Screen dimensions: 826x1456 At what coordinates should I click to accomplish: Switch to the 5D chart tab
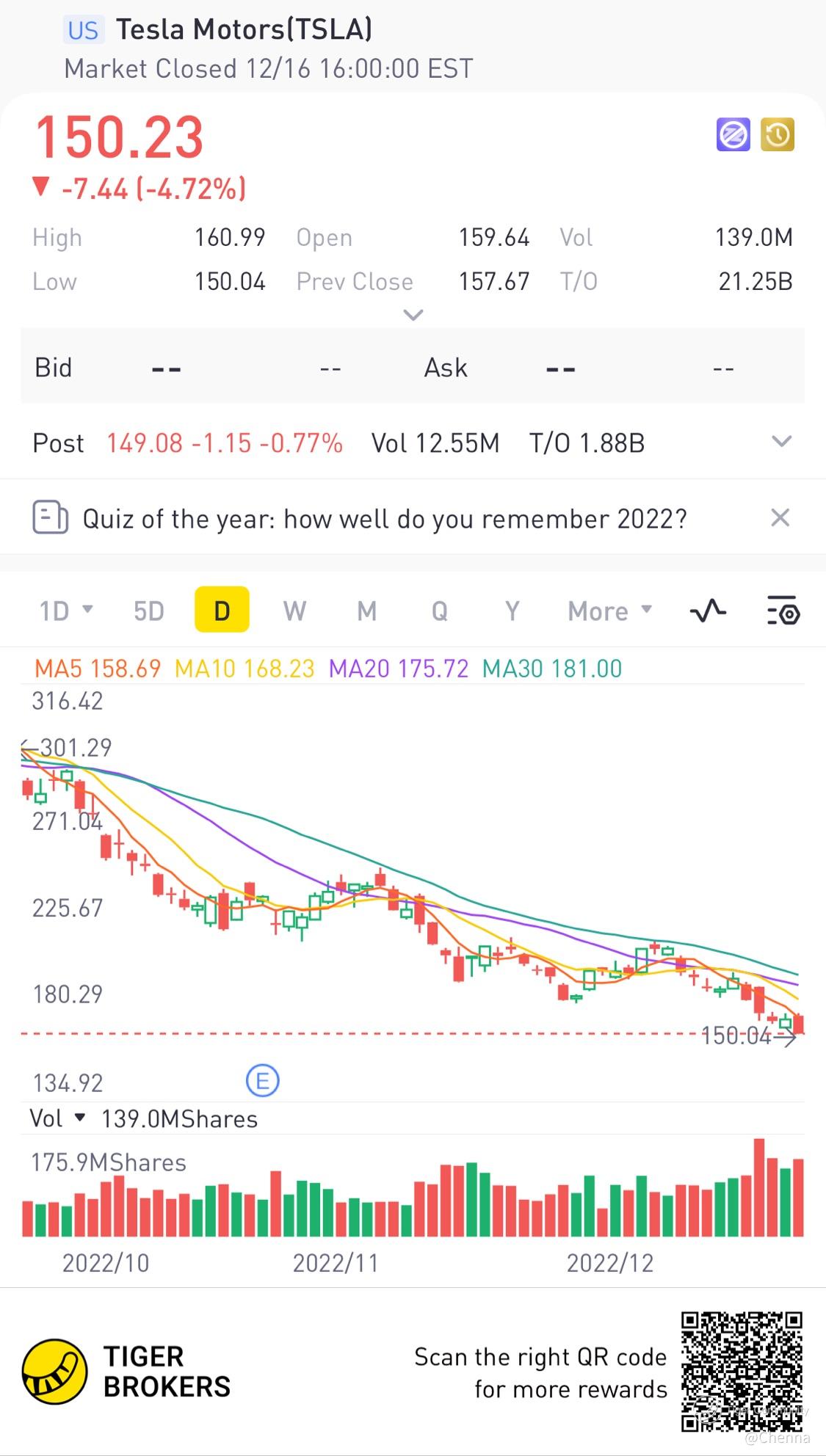pyautogui.click(x=148, y=611)
